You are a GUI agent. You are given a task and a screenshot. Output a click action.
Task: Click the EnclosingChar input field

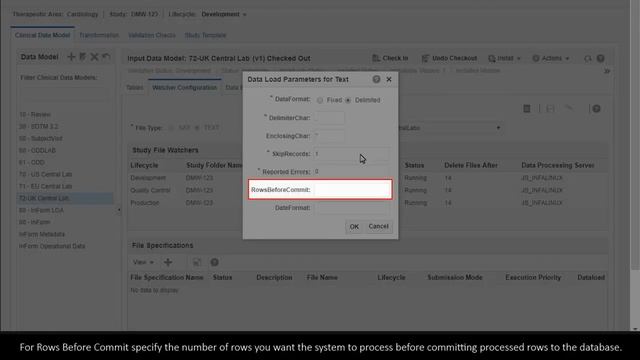tap(329, 136)
